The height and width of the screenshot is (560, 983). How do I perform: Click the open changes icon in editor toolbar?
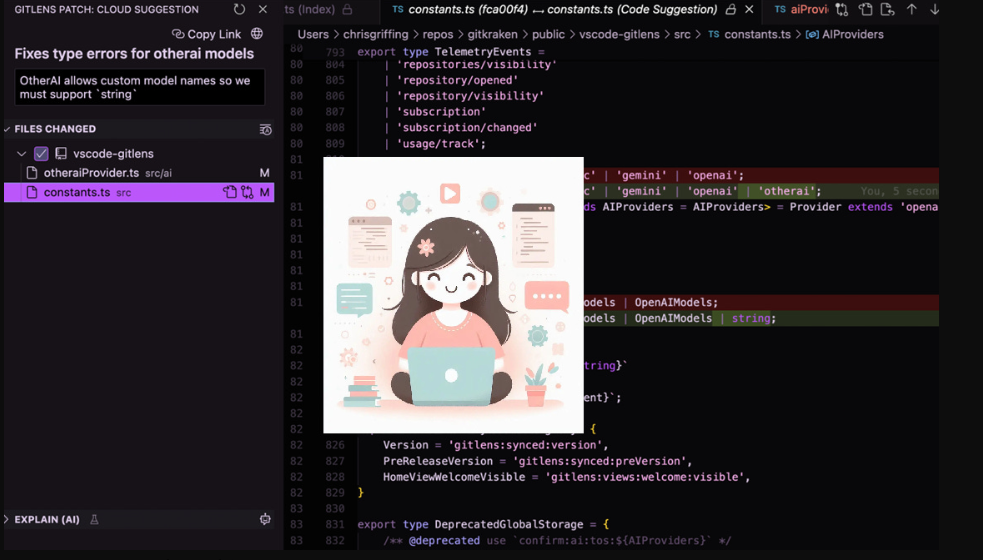click(x=842, y=9)
